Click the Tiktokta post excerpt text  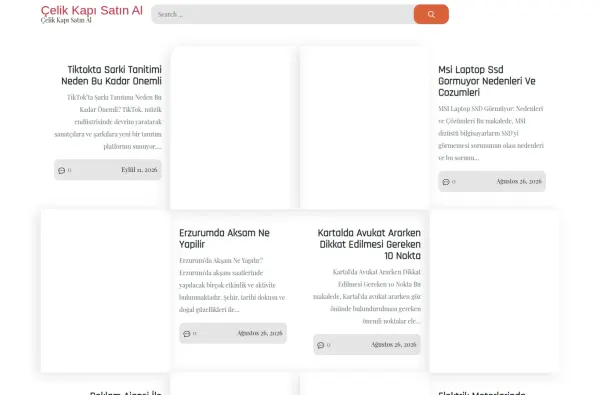click(108, 122)
